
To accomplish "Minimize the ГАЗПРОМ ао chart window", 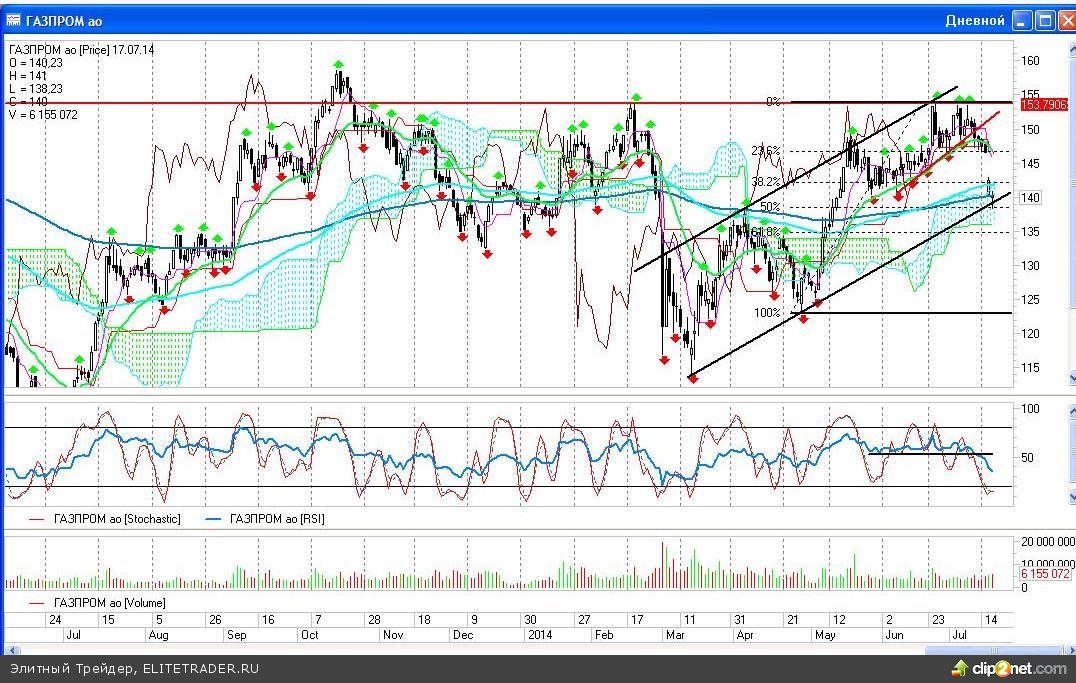I will [x=1022, y=20].
